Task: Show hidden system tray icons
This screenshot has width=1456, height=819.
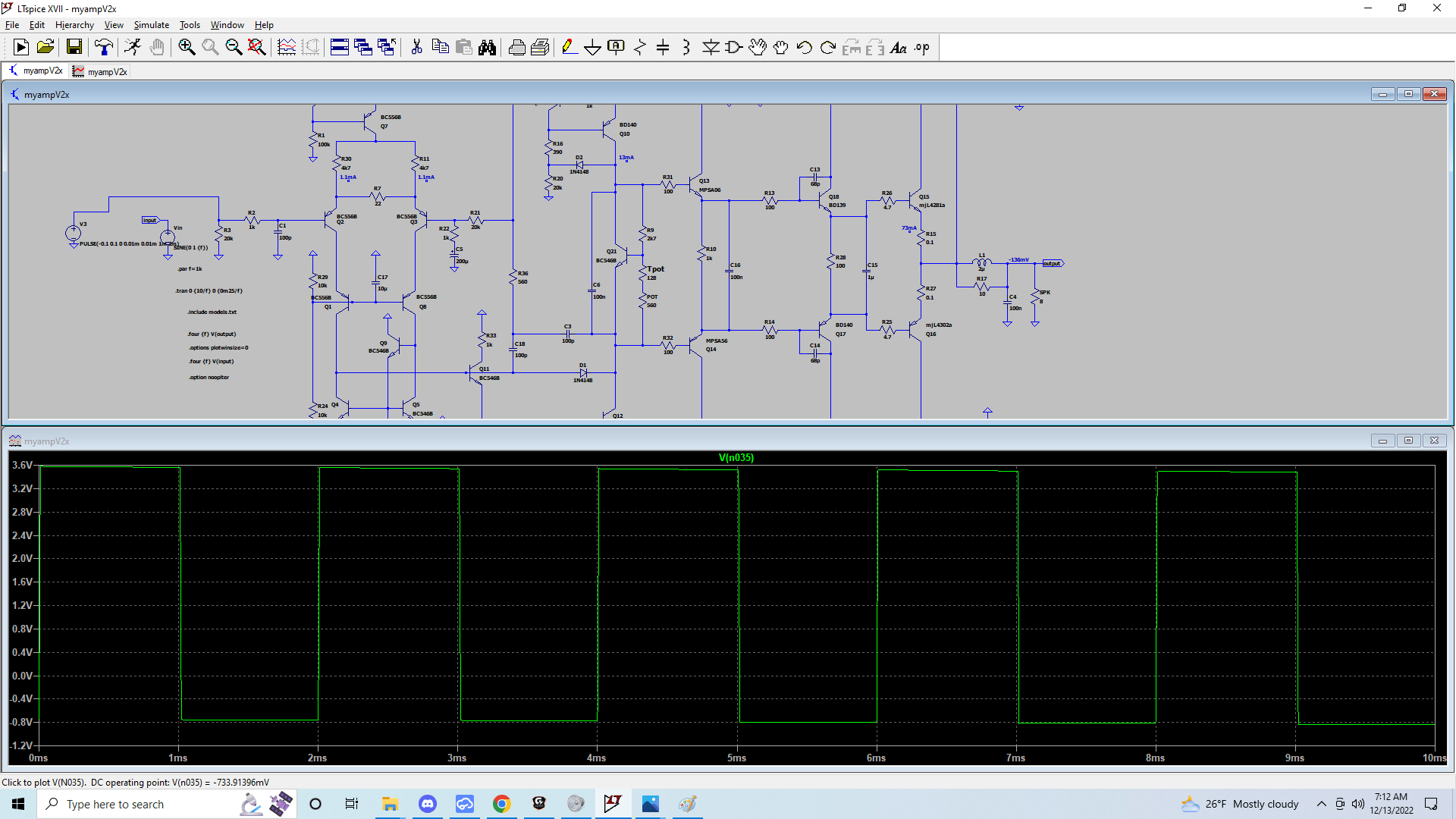Action: 1322,804
